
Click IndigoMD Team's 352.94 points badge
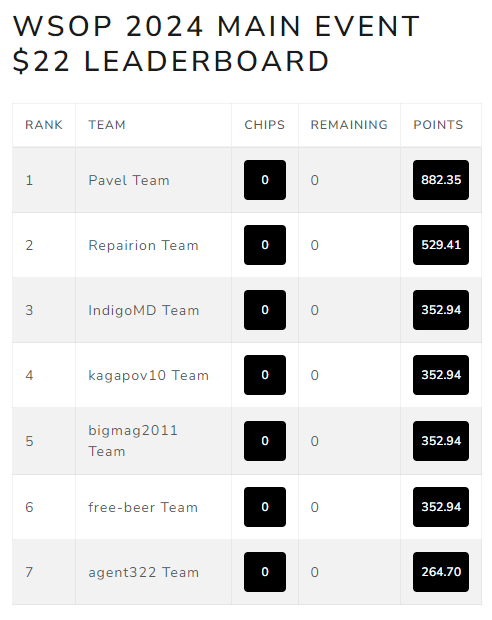[441, 310]
